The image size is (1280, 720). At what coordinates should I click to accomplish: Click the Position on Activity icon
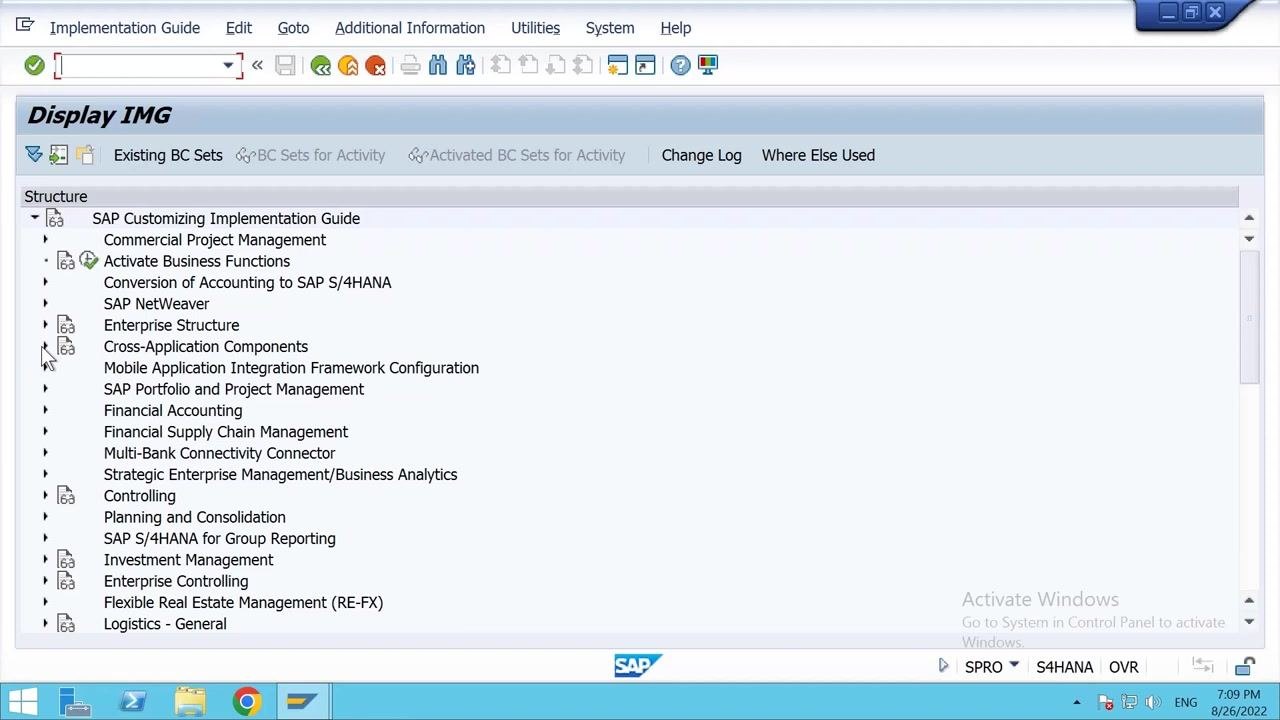(59, 155)
